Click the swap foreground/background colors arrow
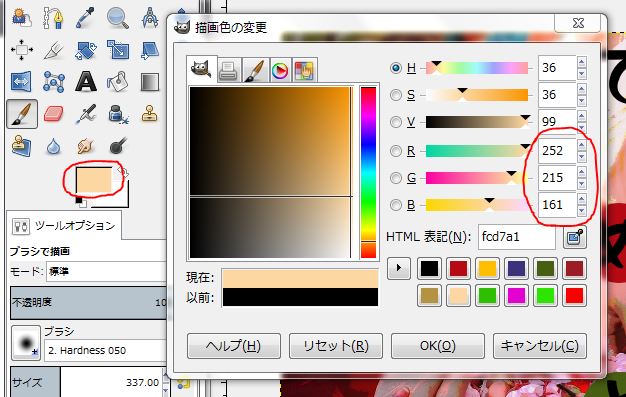This screenshot has width=626, height=397. pyautogui.click(x=123, y=172)
